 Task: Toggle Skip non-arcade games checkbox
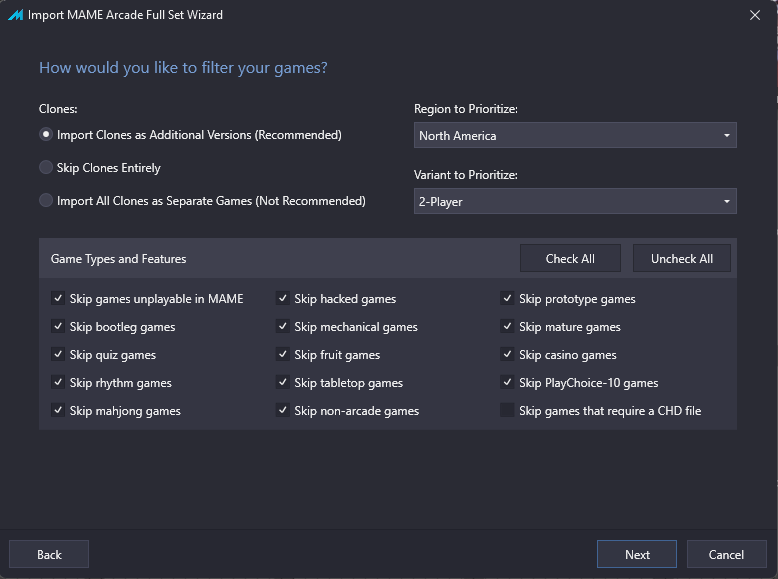click(283, 410)
